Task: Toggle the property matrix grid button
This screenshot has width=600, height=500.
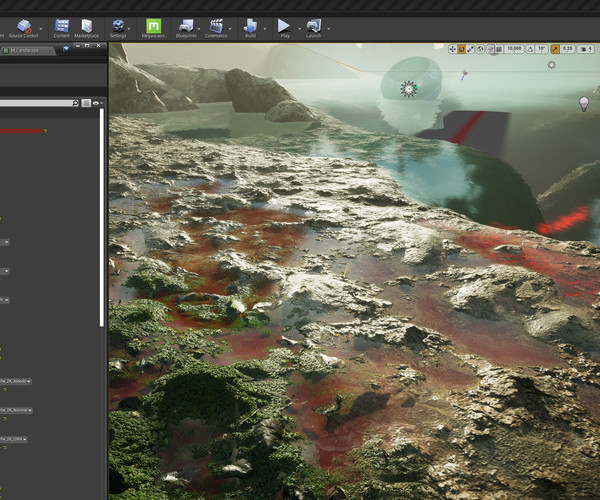Action: [x=86, y=103]
